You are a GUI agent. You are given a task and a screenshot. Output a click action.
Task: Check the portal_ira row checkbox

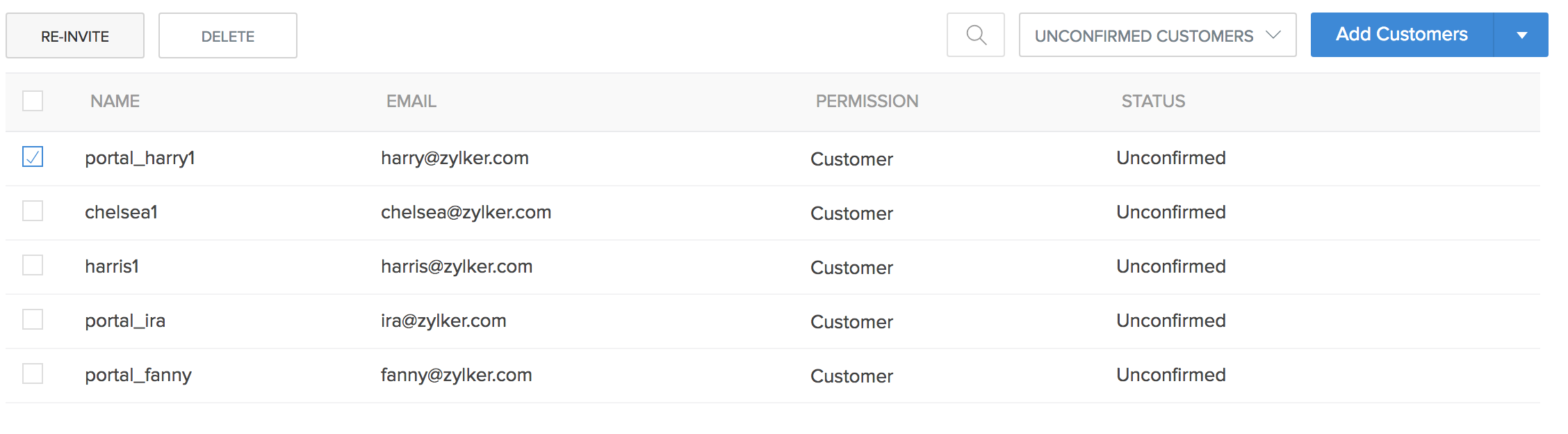tap(33, 319)
